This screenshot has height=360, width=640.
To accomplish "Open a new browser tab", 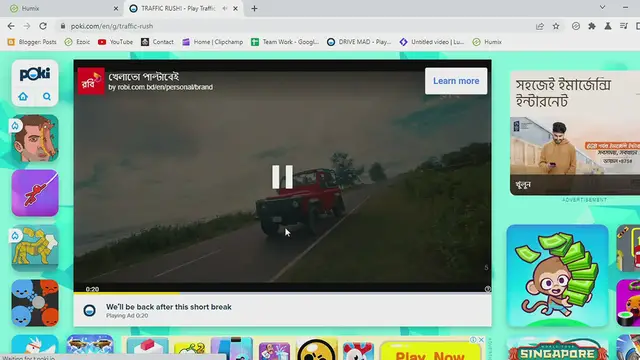I will pyautogui.click(x=254, y=8).
